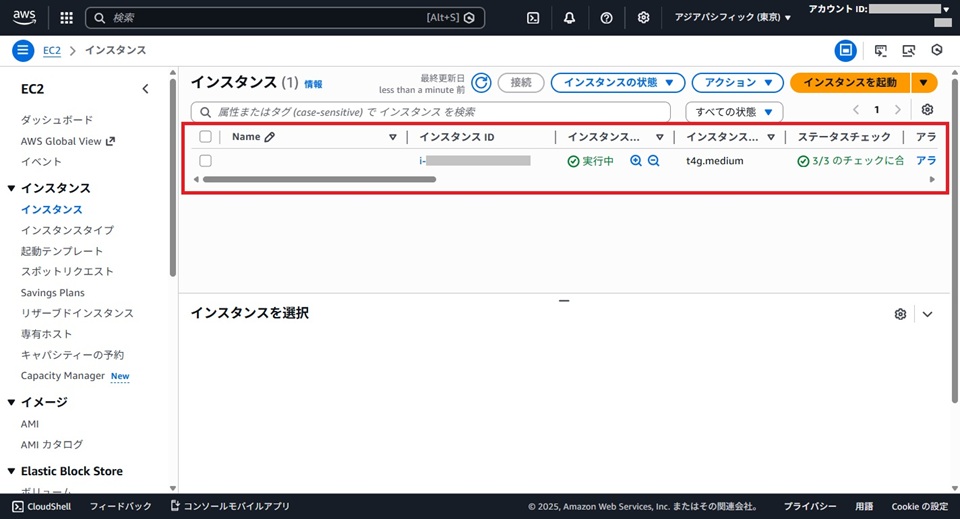The image size is (960, 519).
Task: Open table preferences gear next to pagination
Action: click(927, 110)
